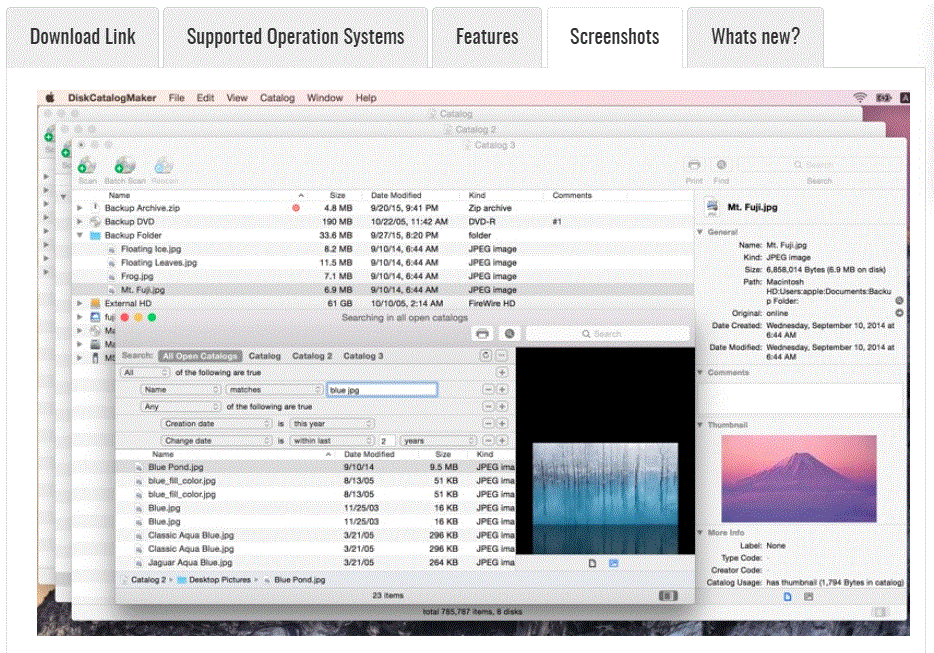Click the Apple menu icon
Screen dimensions: 934x653
point(50,97)
